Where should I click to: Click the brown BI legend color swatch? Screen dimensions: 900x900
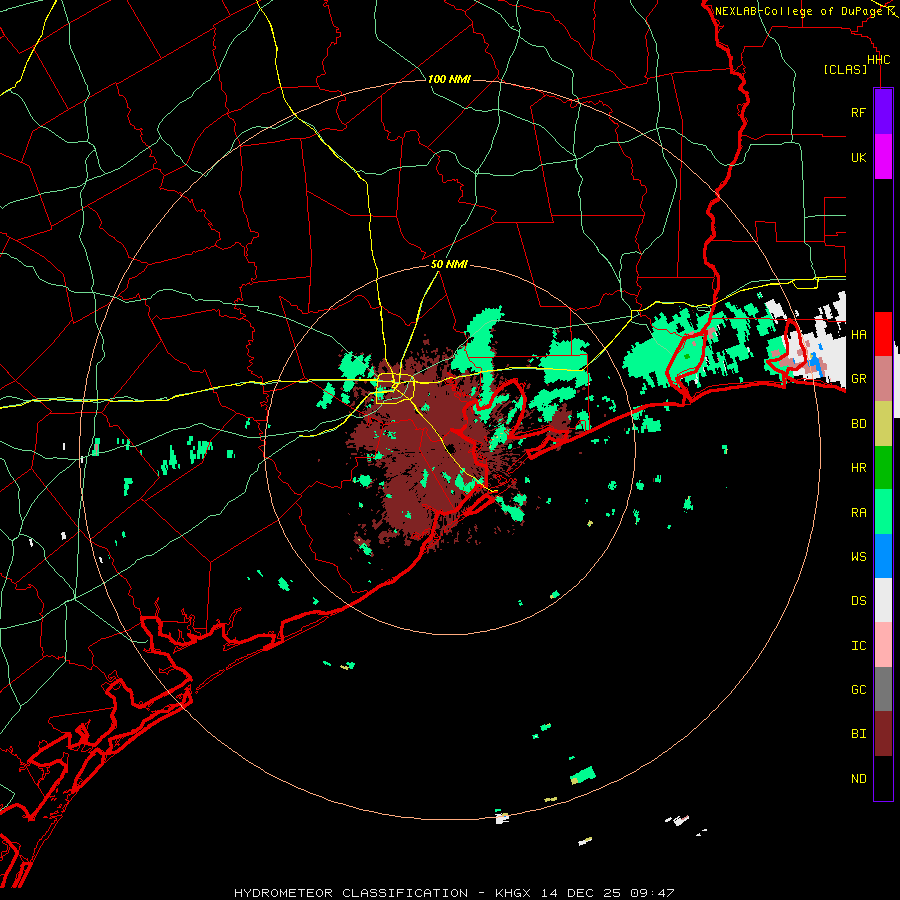click(x=883, y=734)
